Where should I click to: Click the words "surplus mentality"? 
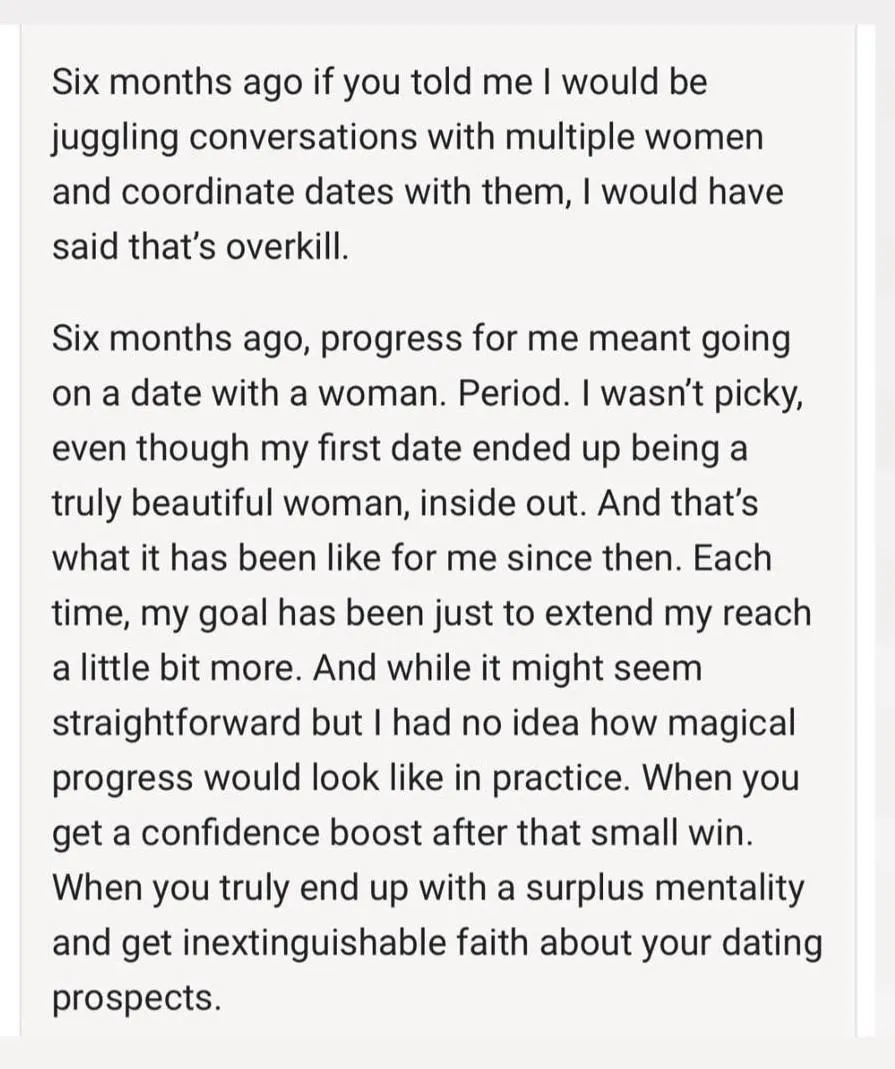tap(665, 888)
